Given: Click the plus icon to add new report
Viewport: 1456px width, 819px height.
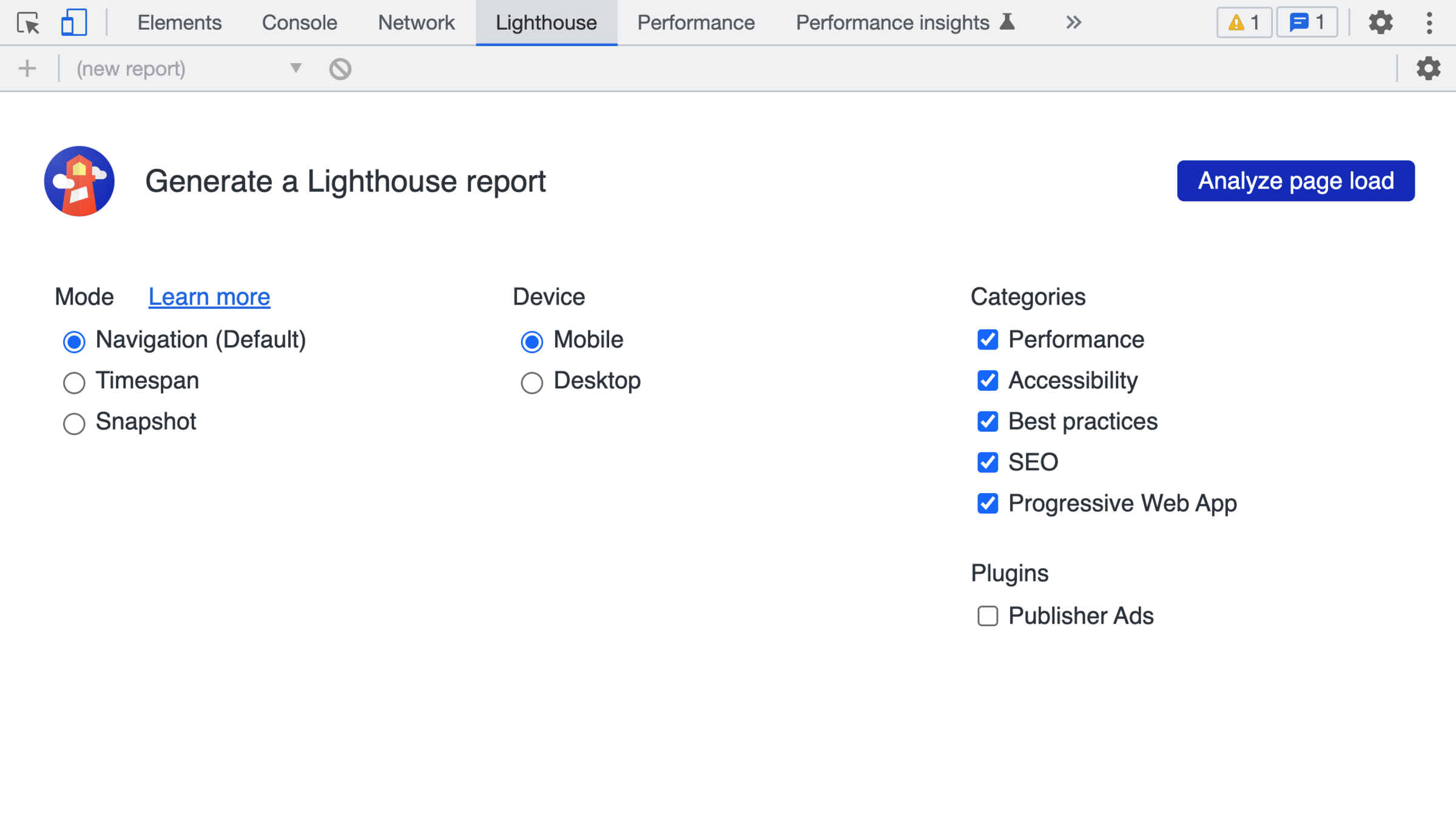Looking at the screenshot, I should 27,69.
